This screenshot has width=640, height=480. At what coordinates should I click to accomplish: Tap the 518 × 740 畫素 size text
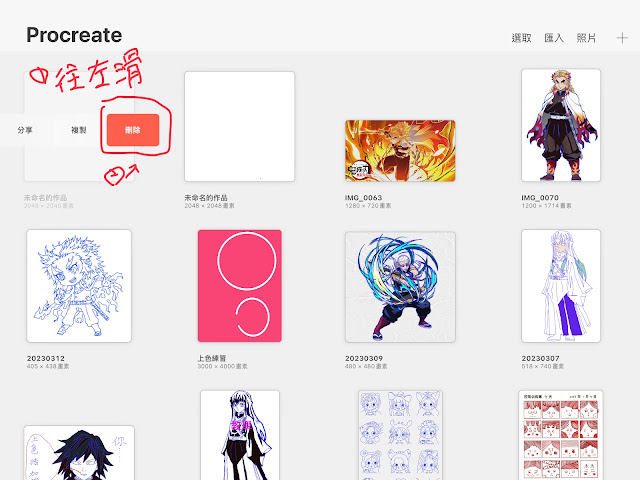(x=542, y=367)
